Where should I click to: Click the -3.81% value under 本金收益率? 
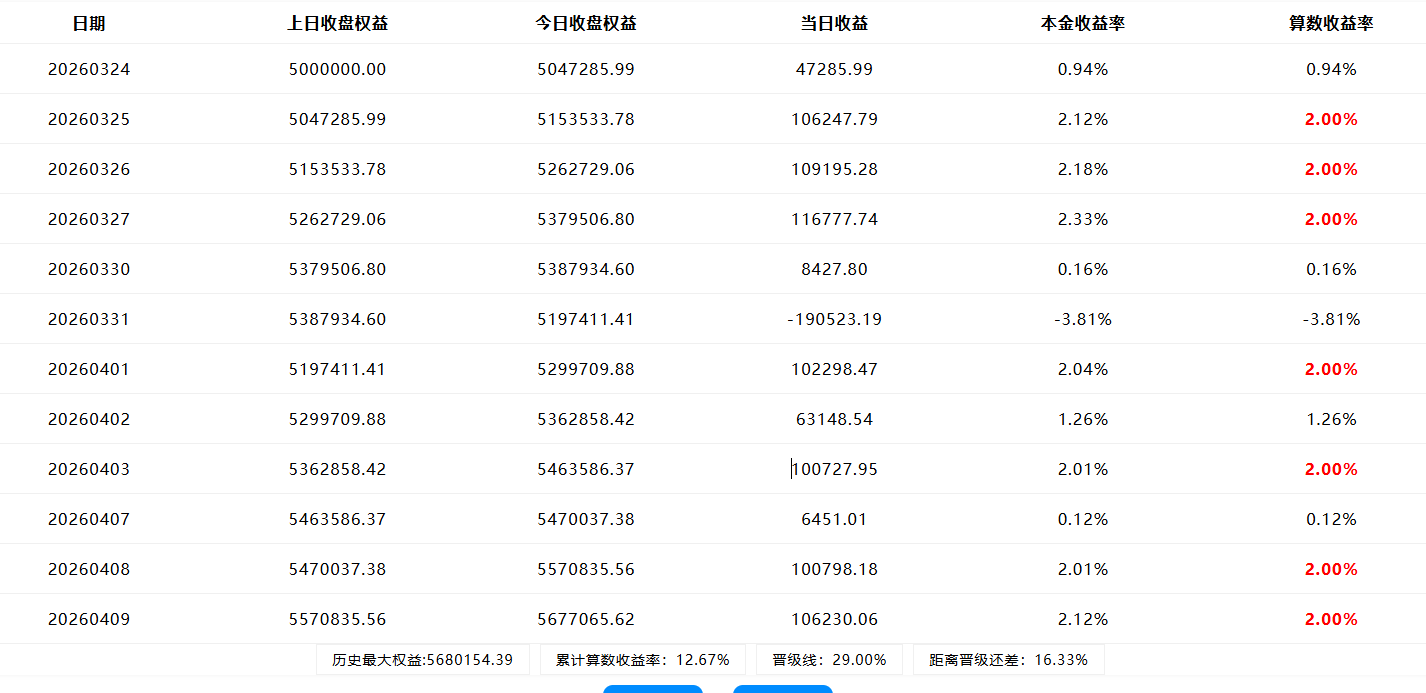coord(1082,319)
